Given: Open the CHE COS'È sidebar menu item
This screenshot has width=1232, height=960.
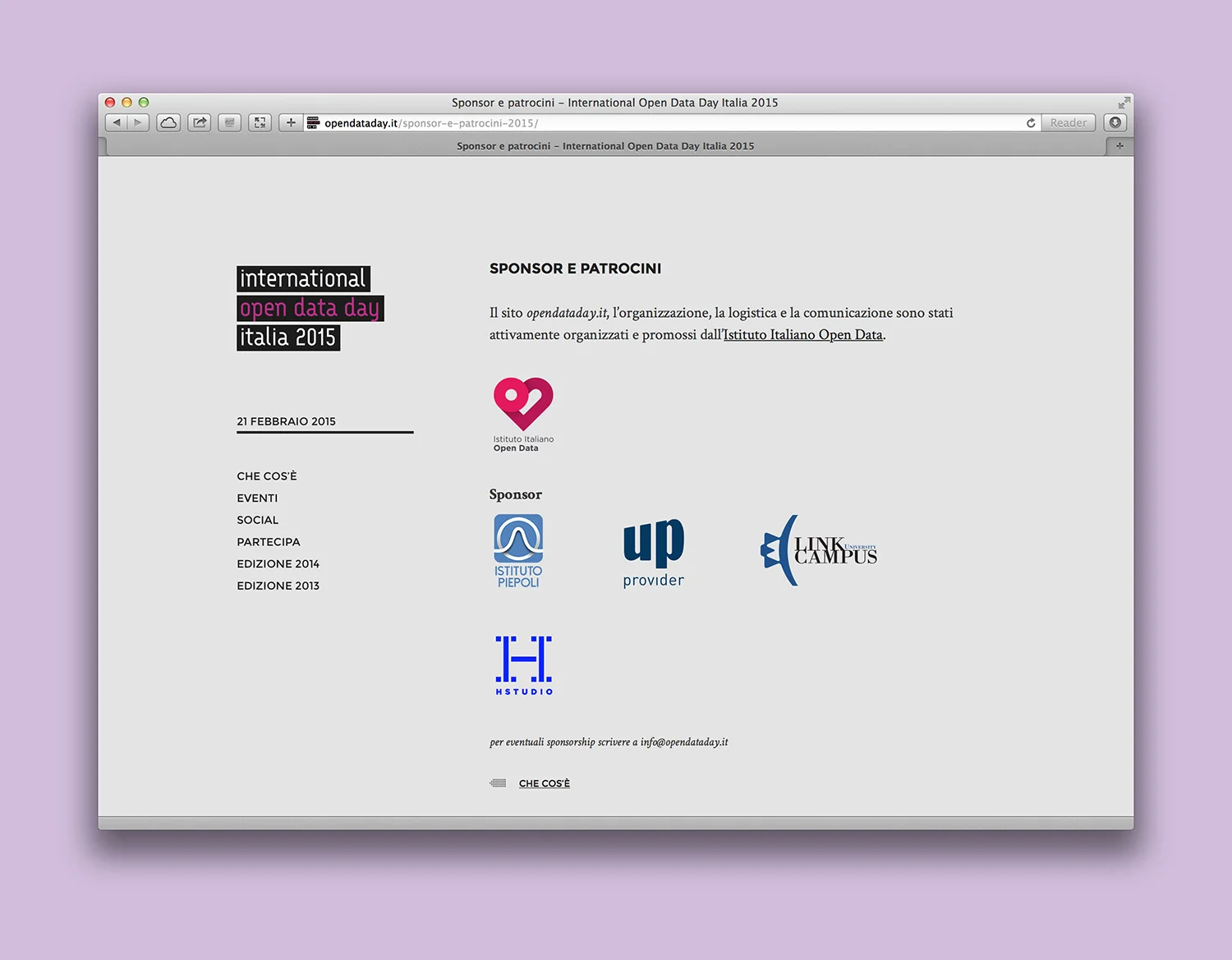Looking at the screenshot, I should 267,476.
